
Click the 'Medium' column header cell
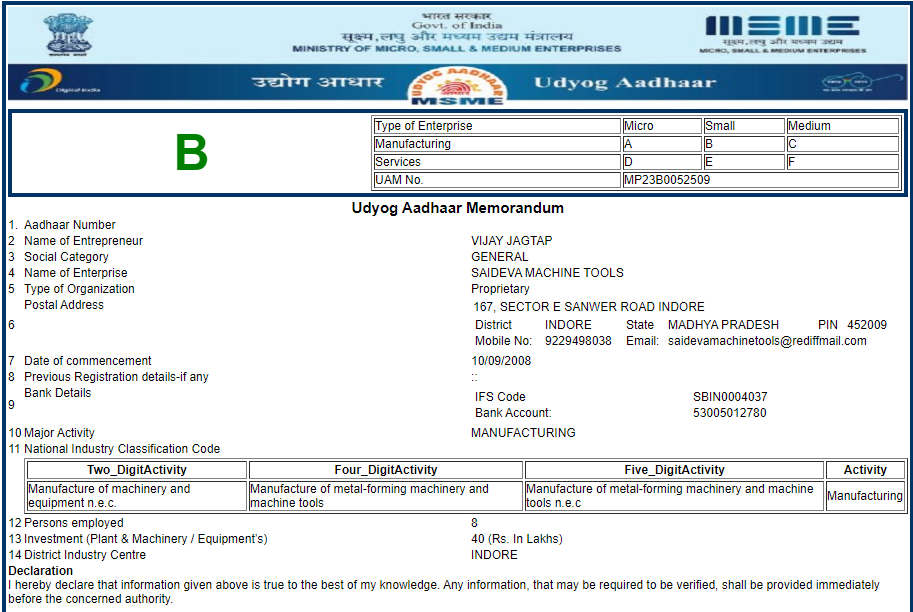(x=842, y=126)
